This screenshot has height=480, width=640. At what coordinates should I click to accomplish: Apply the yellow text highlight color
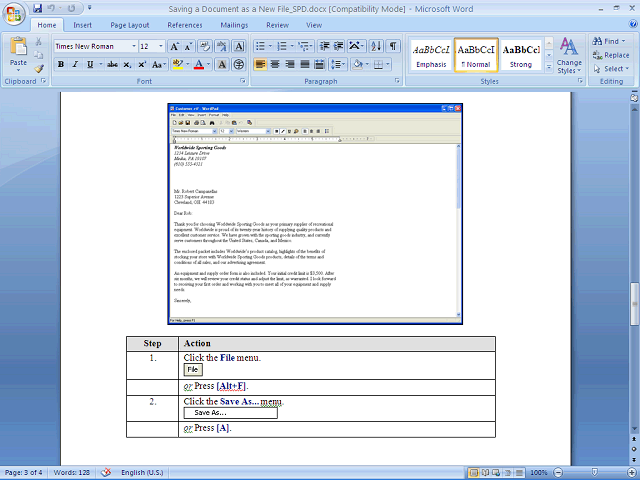click(178, 64)
